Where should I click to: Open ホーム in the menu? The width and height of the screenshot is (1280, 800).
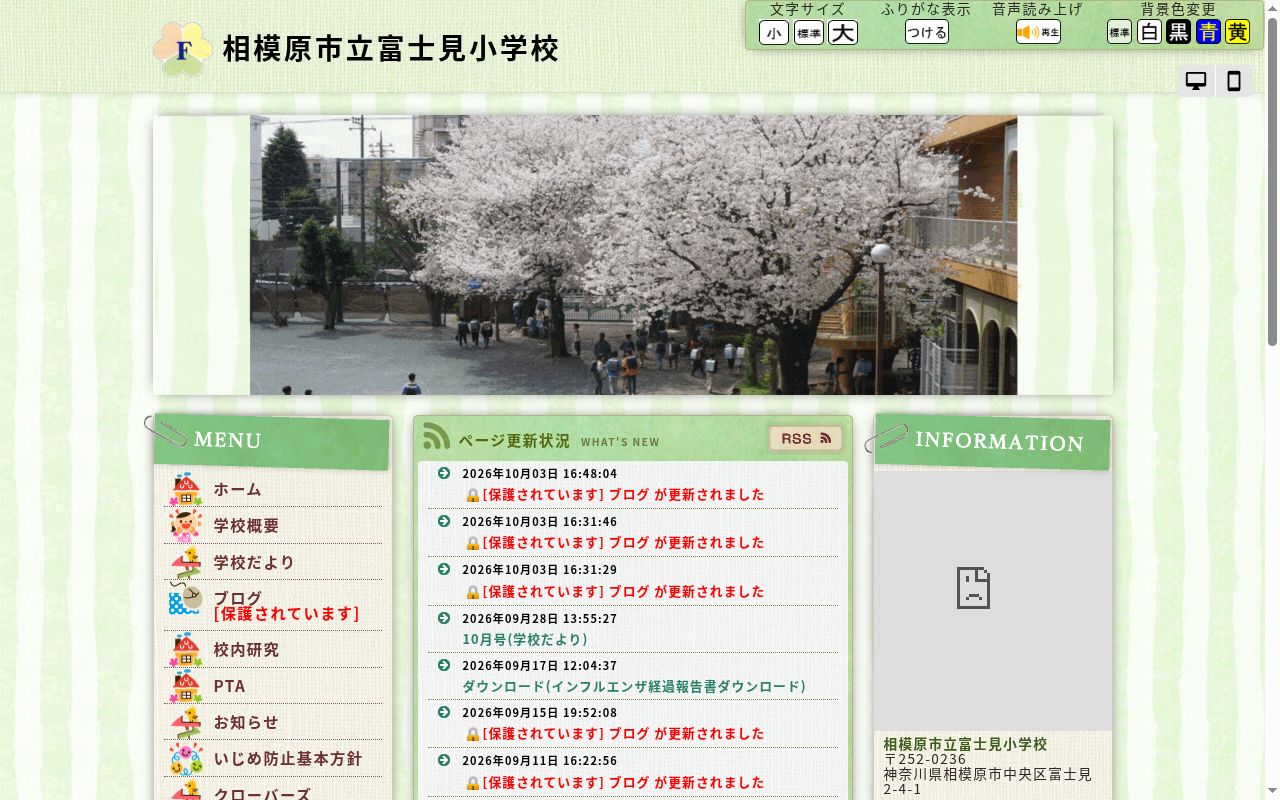tap(237, 489)
